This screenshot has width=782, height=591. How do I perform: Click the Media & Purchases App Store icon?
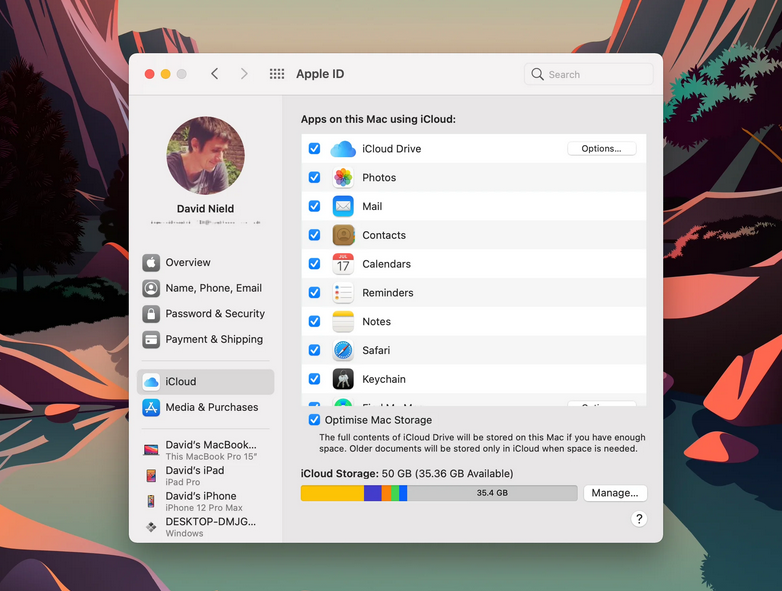click(151, 407)
